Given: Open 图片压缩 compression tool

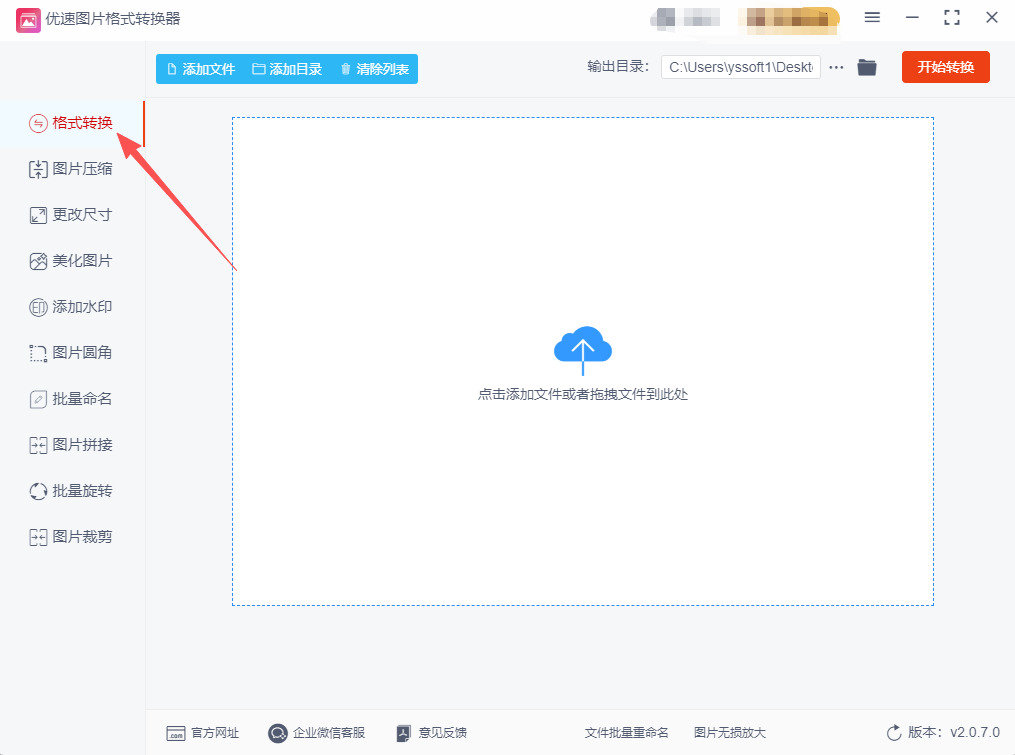Looking at the screenshot, I should (71, 169).
